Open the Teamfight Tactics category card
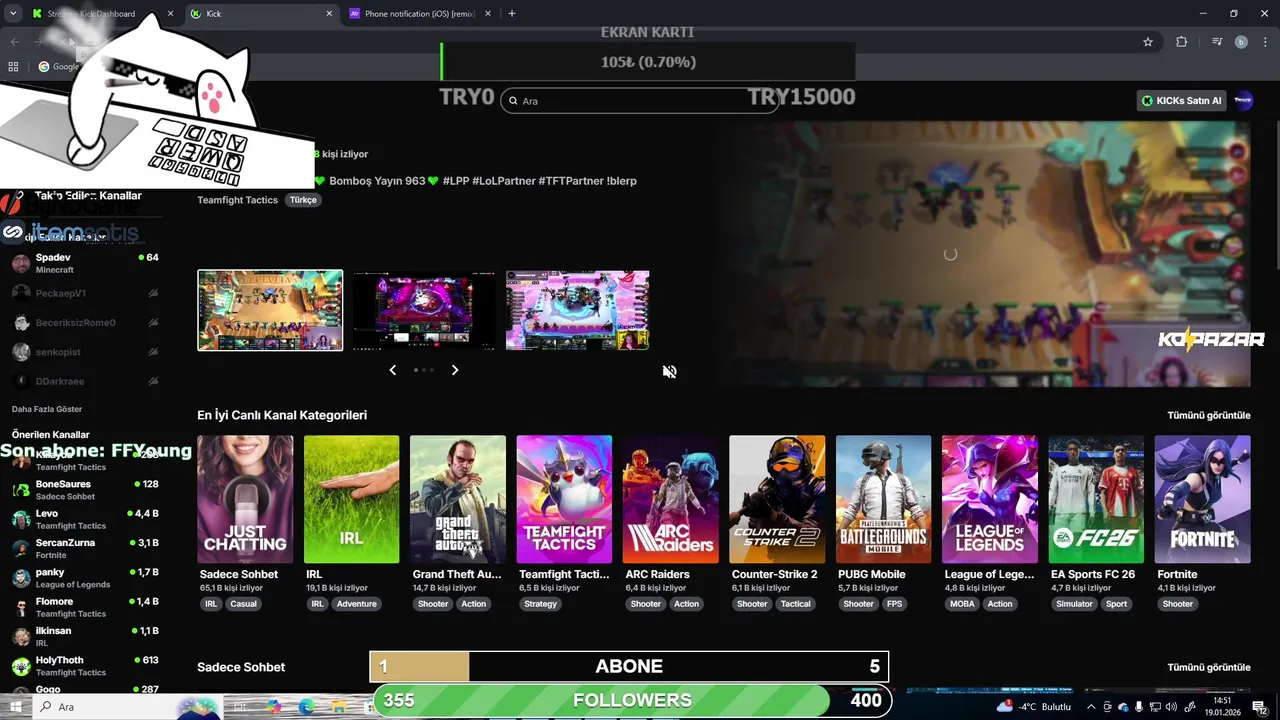Image resolution: width=1280 pixels, height=720 pixels. 564,499
